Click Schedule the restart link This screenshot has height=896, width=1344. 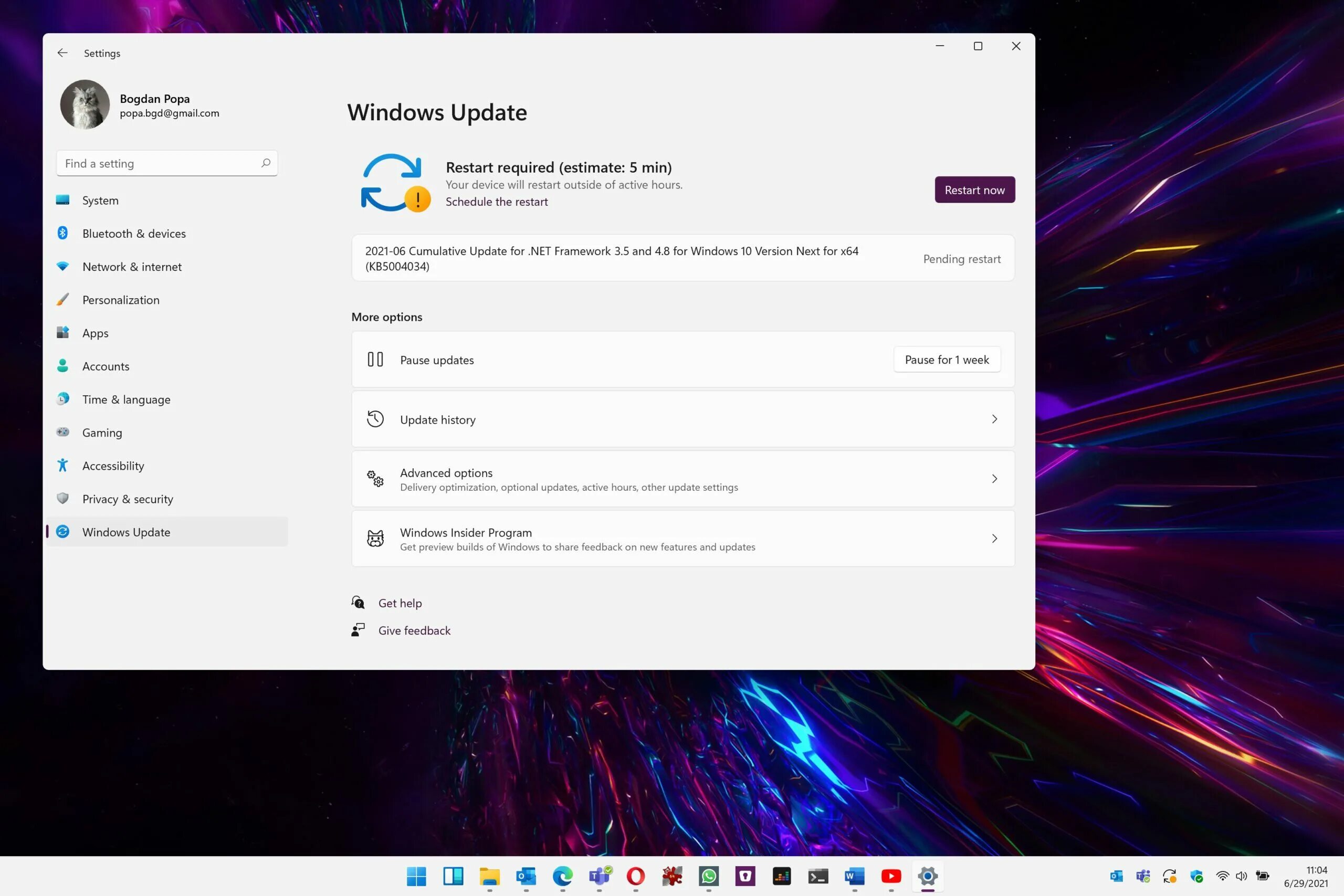pos(496,201)
